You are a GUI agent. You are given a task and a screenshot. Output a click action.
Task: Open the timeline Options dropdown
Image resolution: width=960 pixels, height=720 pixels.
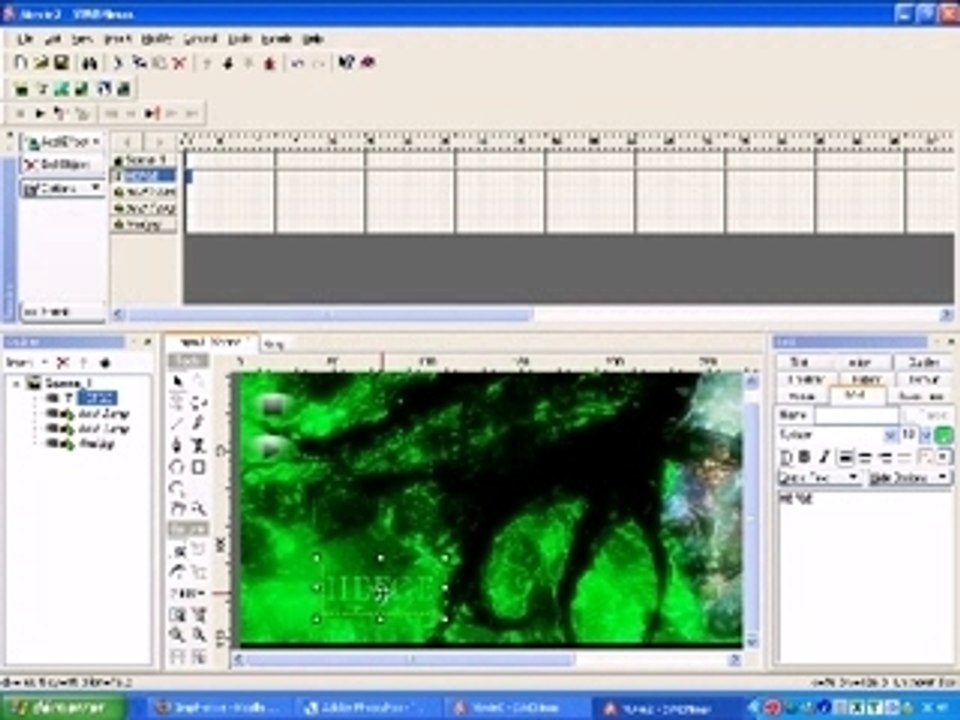(62, 189)
